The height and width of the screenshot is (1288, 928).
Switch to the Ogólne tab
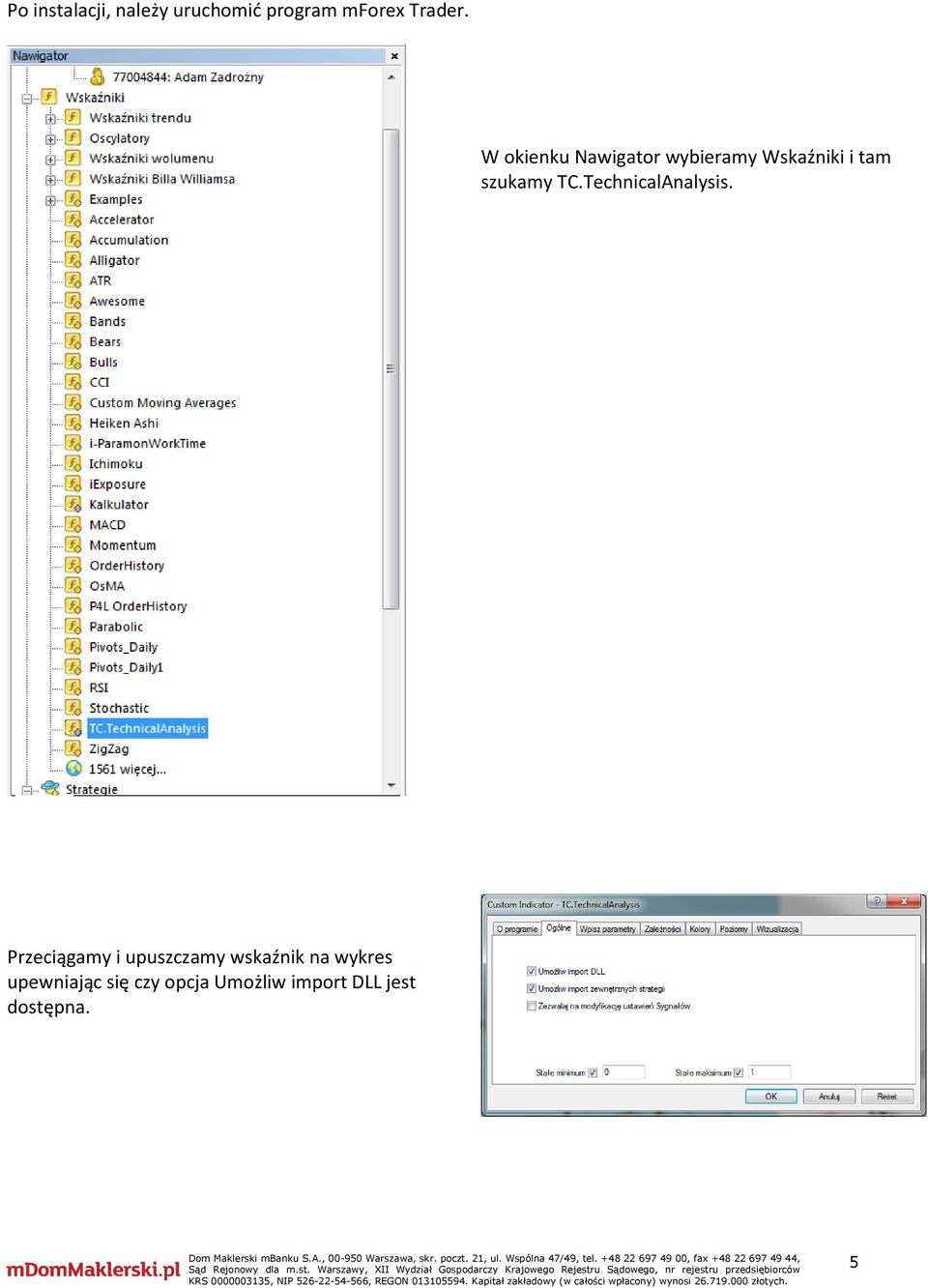[559, 928]
